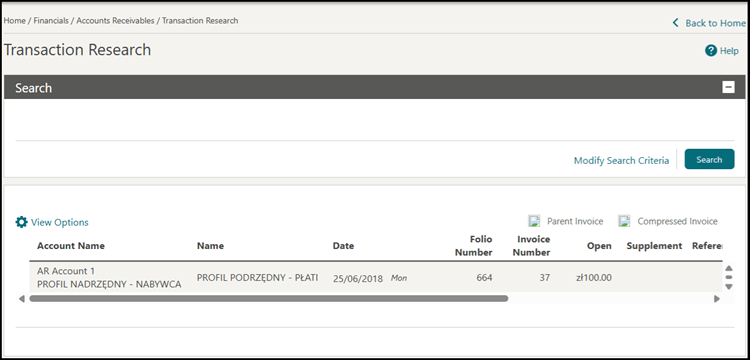
Task: Select Financials in the breadcrumb
Action: (x=51, y=21)
